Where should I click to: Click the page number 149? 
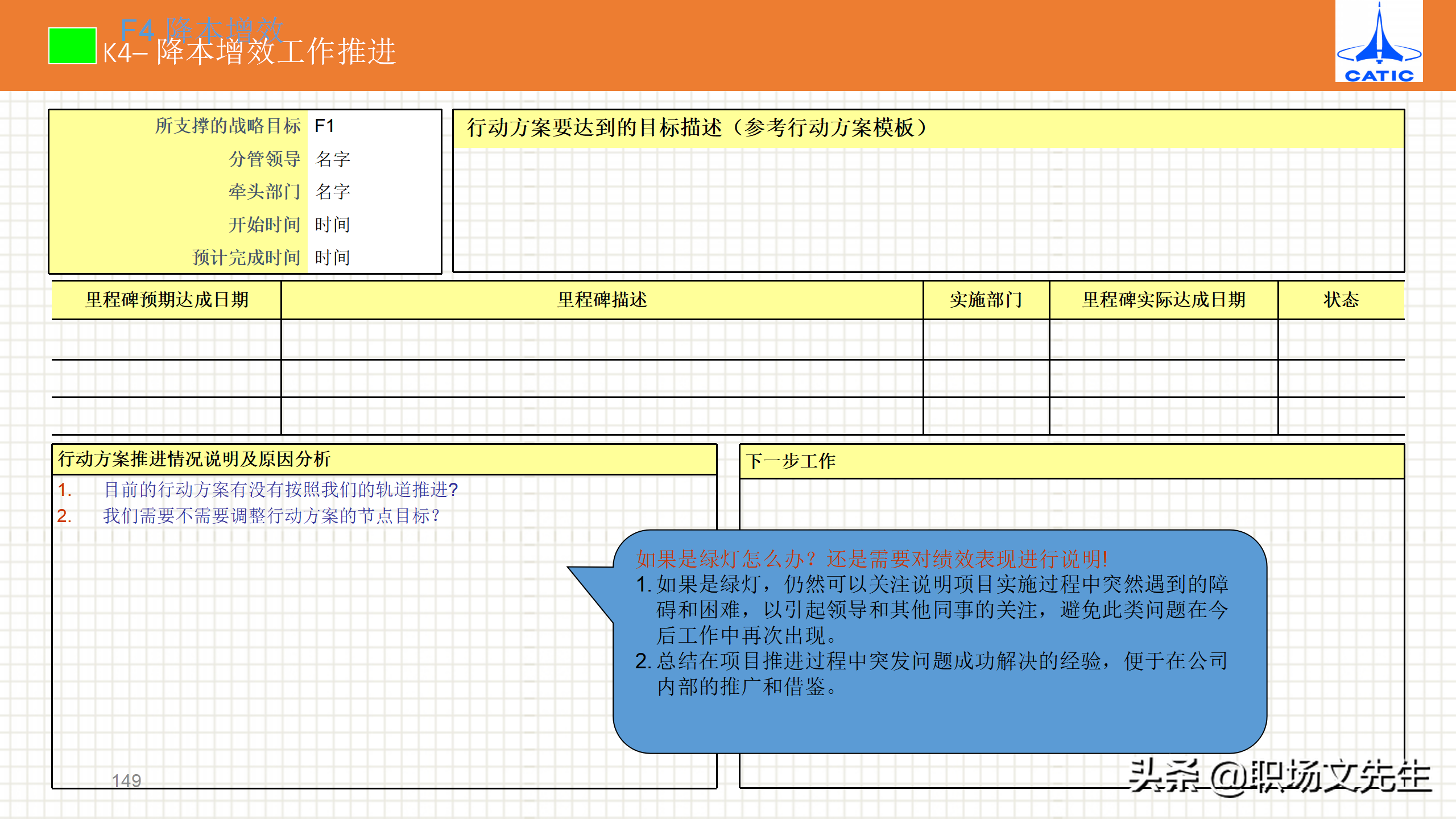tap(126, 780)
